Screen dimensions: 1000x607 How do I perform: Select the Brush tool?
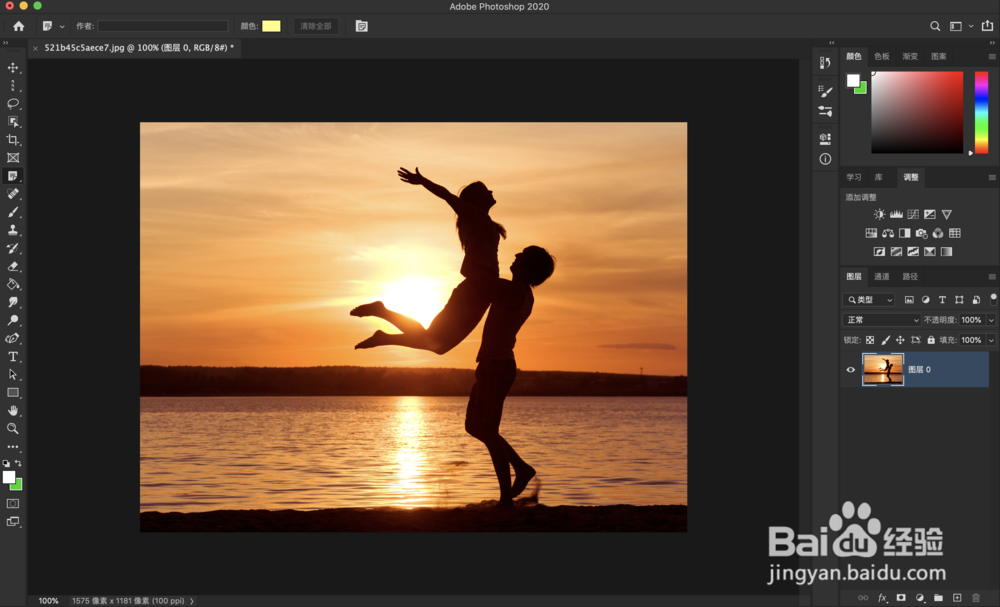point(13,212)
